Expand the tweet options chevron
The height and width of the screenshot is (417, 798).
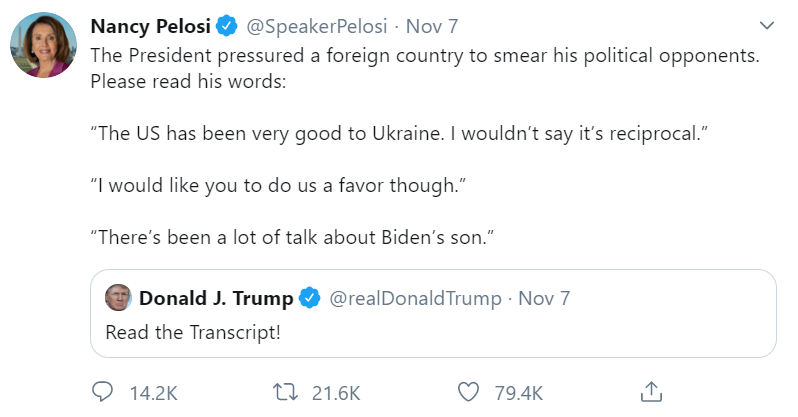(x=767, y=24)
